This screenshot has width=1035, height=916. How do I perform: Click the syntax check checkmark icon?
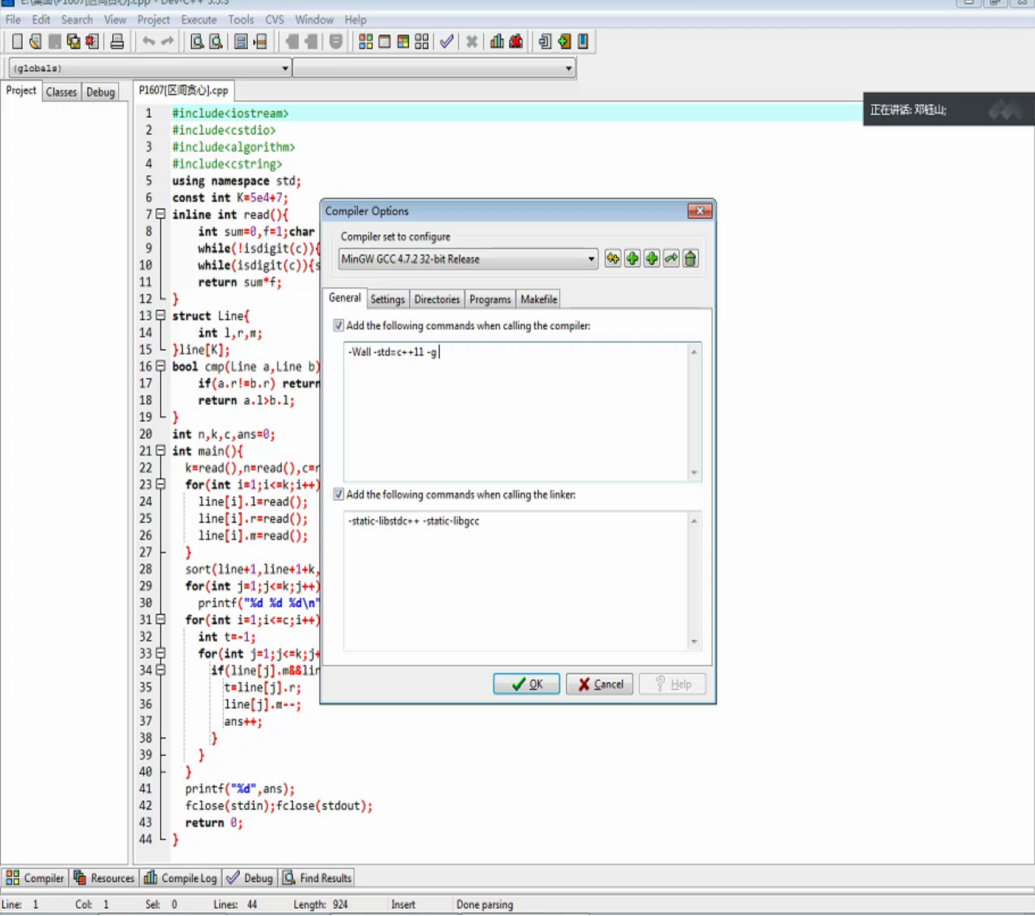(x=447, y=41)
